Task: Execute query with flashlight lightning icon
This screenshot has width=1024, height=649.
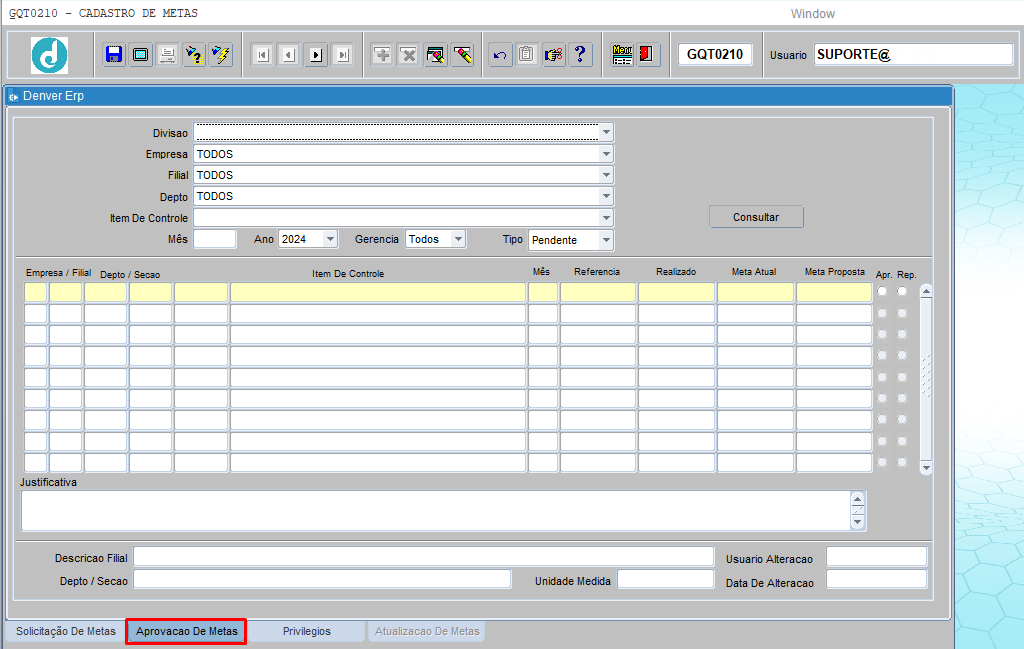Action: pyautogui.click(x=221, y=55)
